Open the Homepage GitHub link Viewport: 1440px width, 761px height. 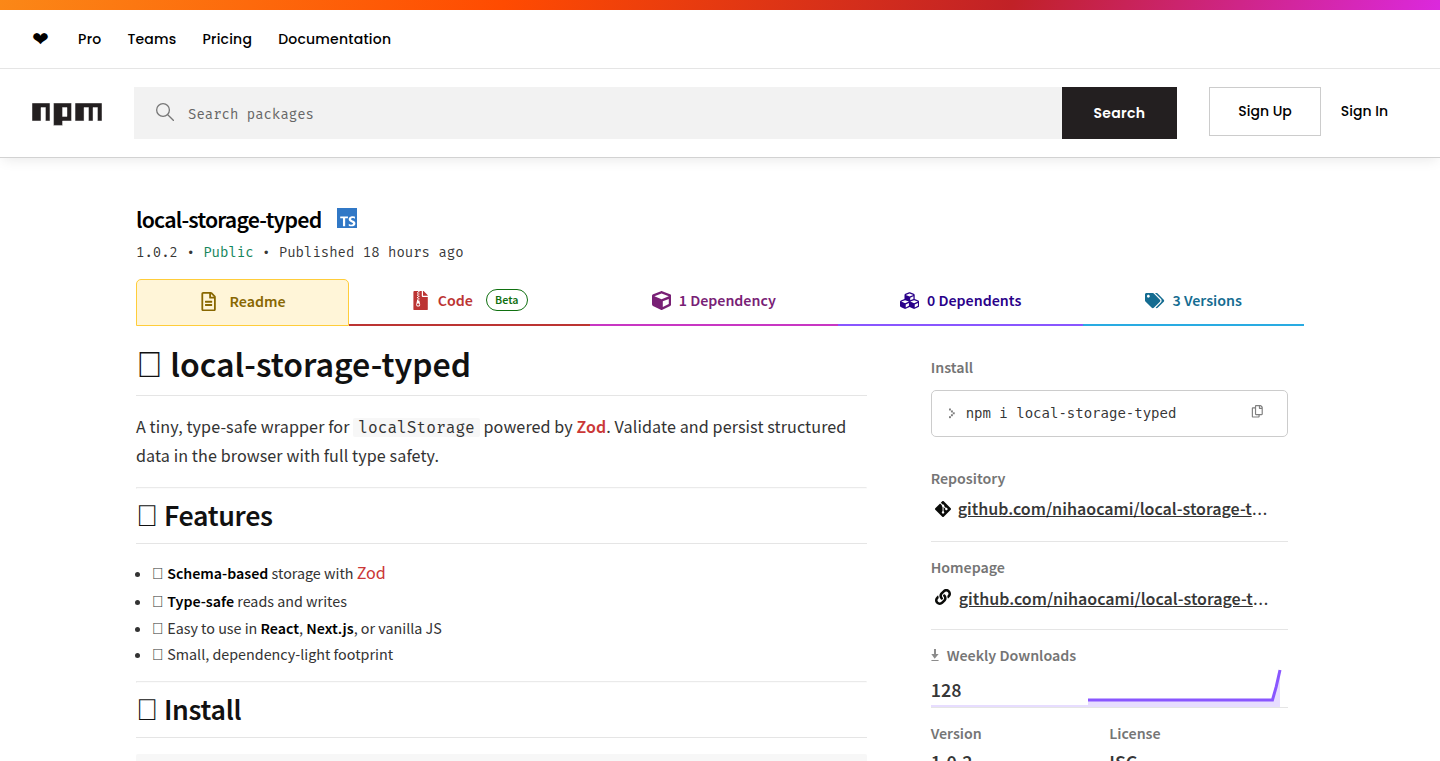[1113, 599]
